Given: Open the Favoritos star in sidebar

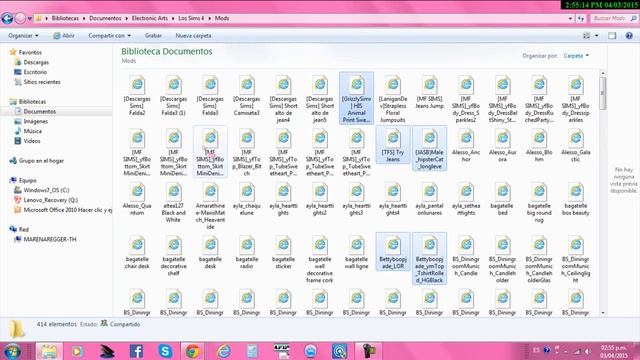Looking at the screenshot, I should pyautogui.click(x=13, y=52).
